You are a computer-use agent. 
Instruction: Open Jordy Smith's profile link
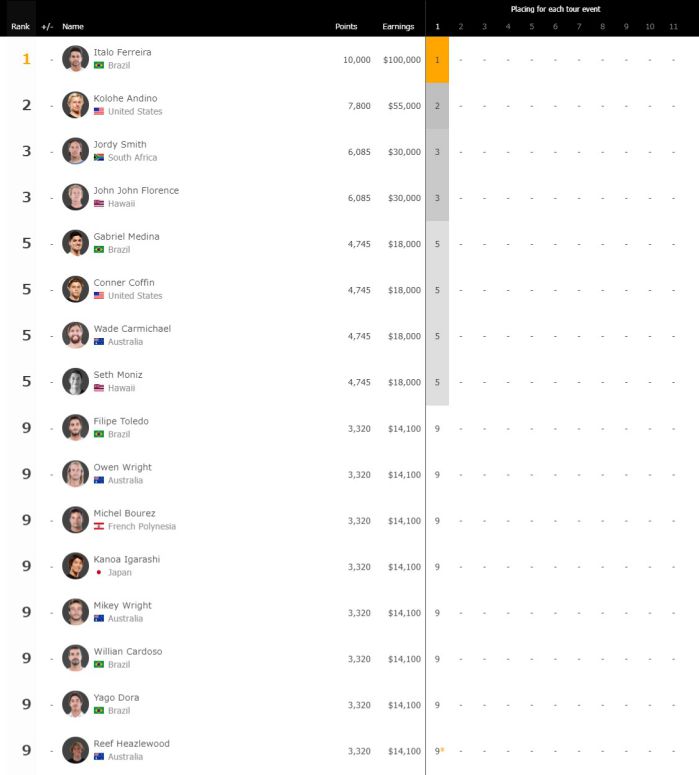(x=120, y=144)
